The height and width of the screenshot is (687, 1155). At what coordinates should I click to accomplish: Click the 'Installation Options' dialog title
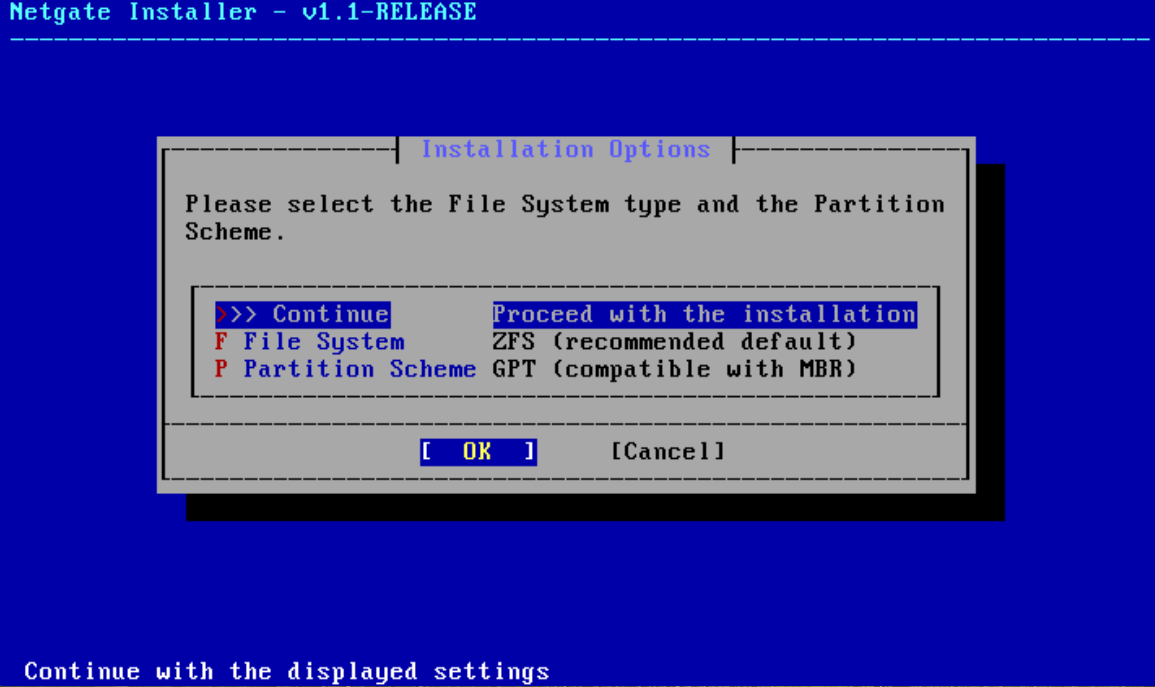click(566, 149)
